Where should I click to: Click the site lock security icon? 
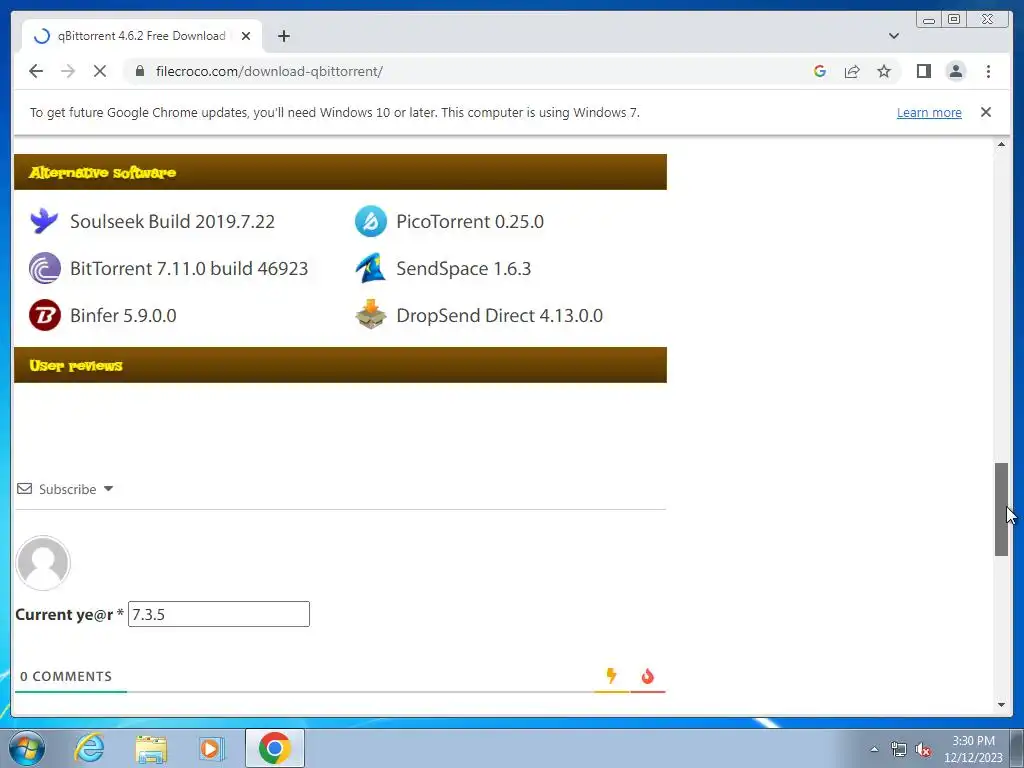pyautogui.click(x=139, y=71)
